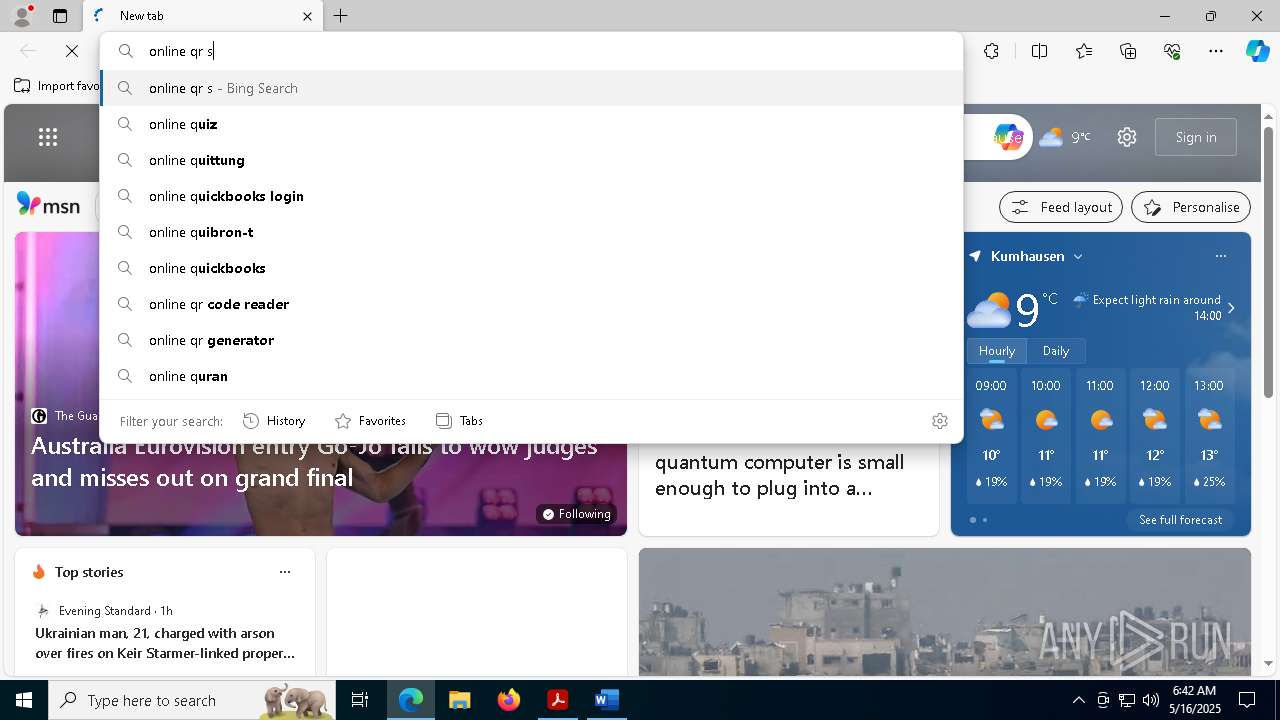The width and height of the screenshot is (1280, 720).
Task: Open See full forecast link
Action: pyautogui.click(x=1180, y=520)
